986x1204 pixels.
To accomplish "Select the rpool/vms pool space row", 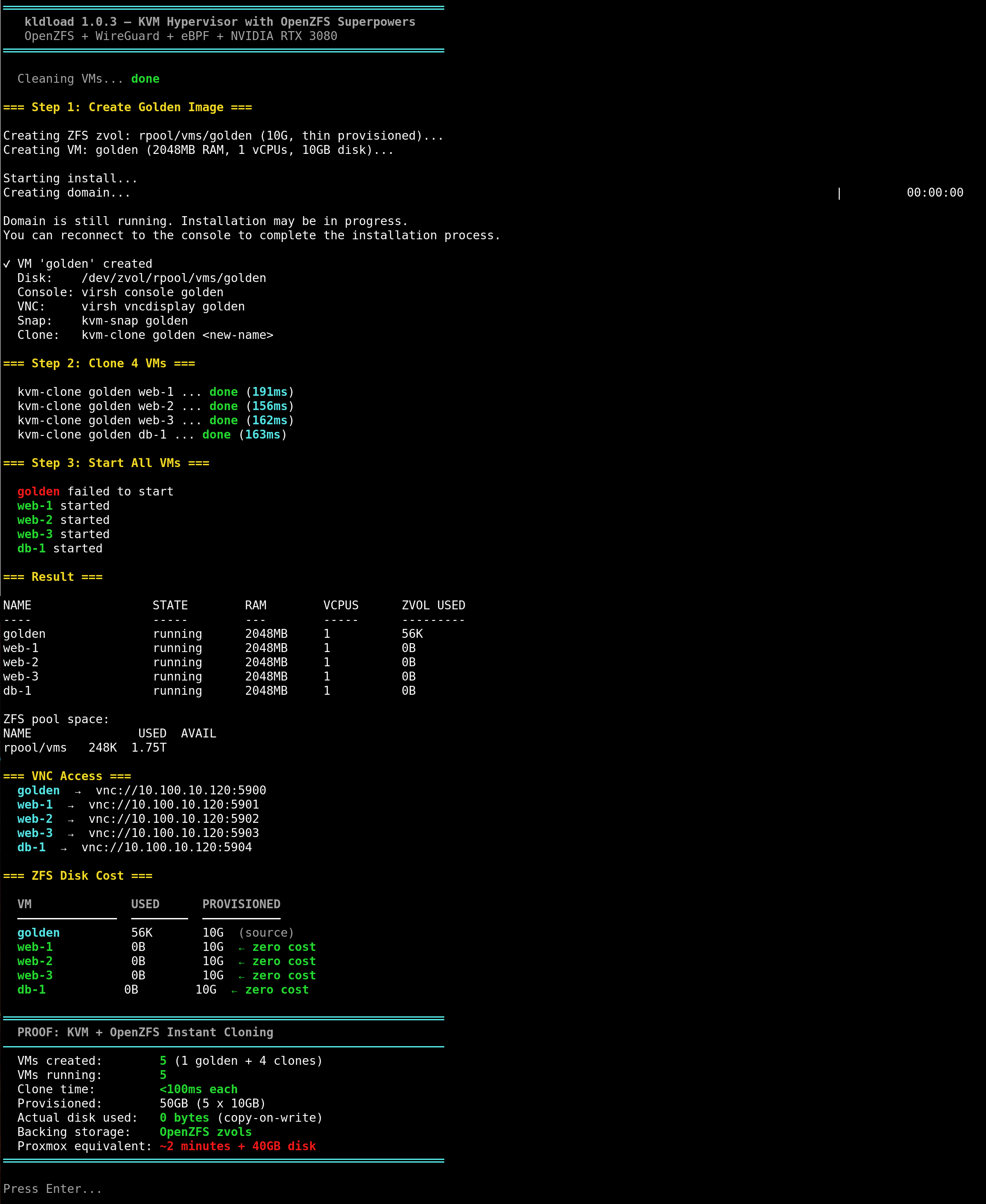I will point(85,748).
